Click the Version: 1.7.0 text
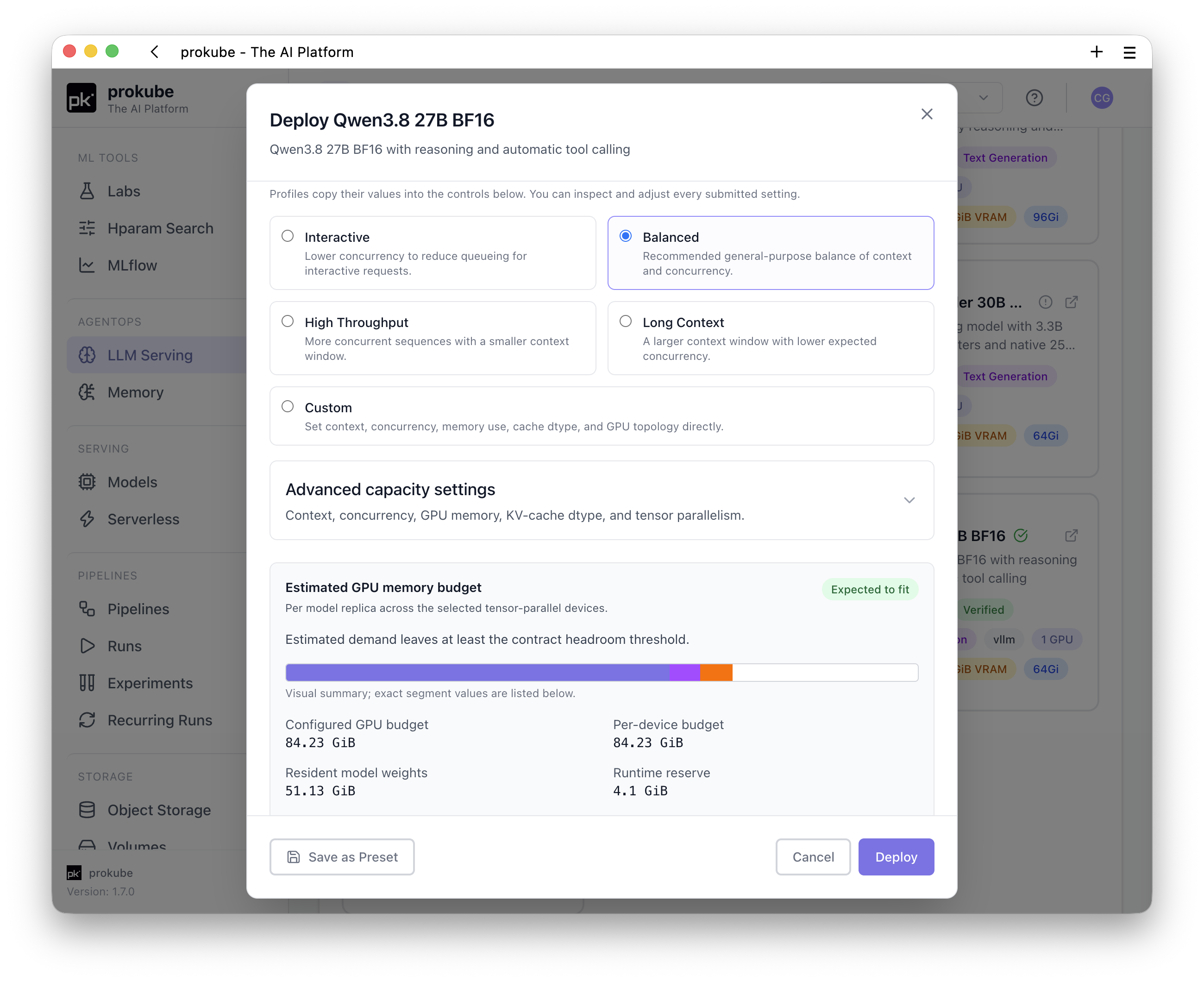This screenshot has width=1204, height=982. click(x=100, y=892)
